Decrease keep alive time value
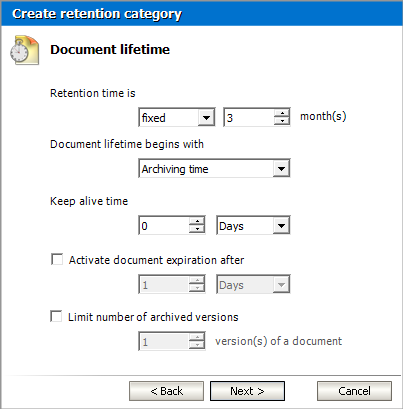 [197, 229]
